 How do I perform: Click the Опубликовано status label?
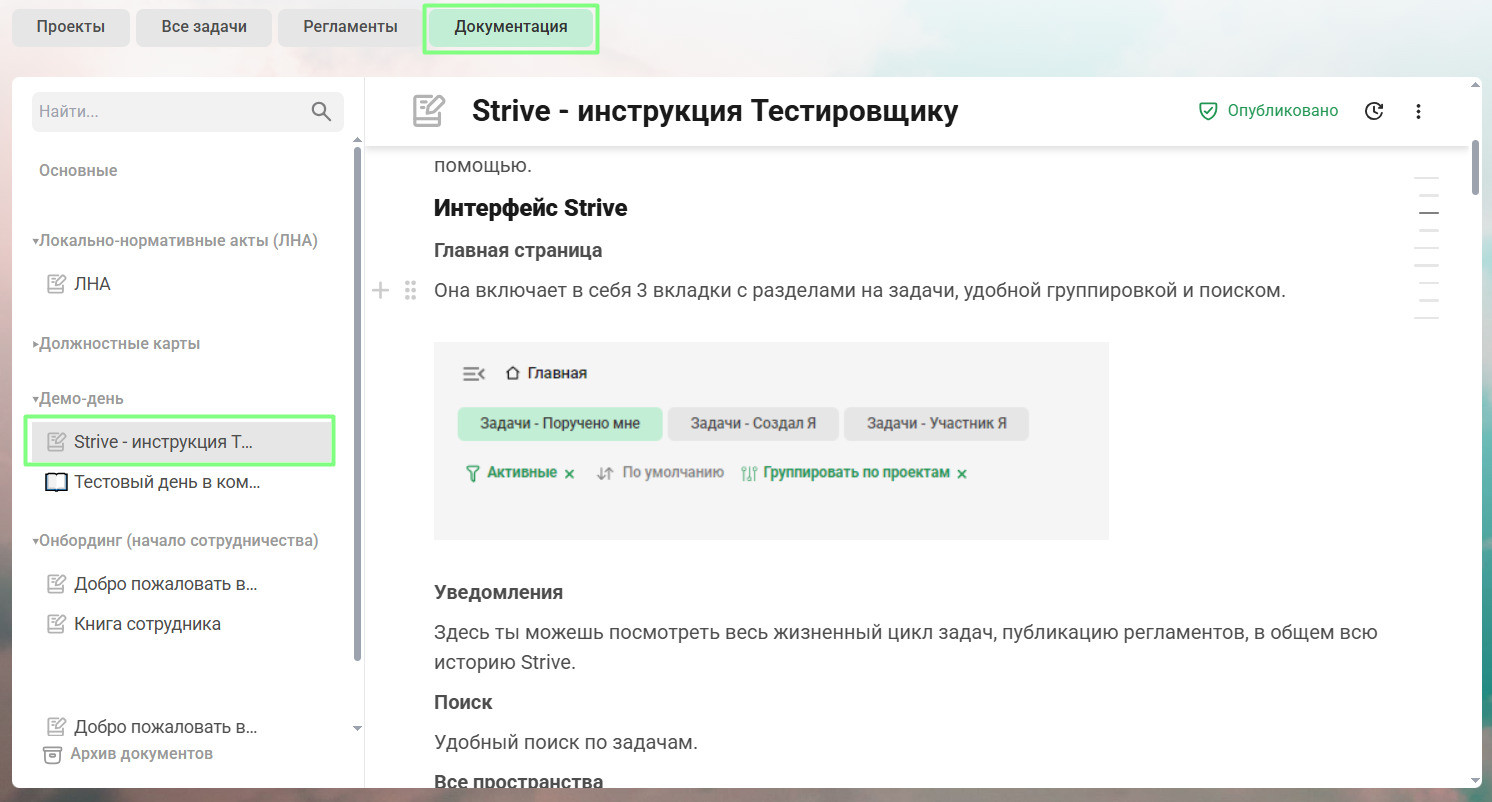click(x=1282, y=111)
